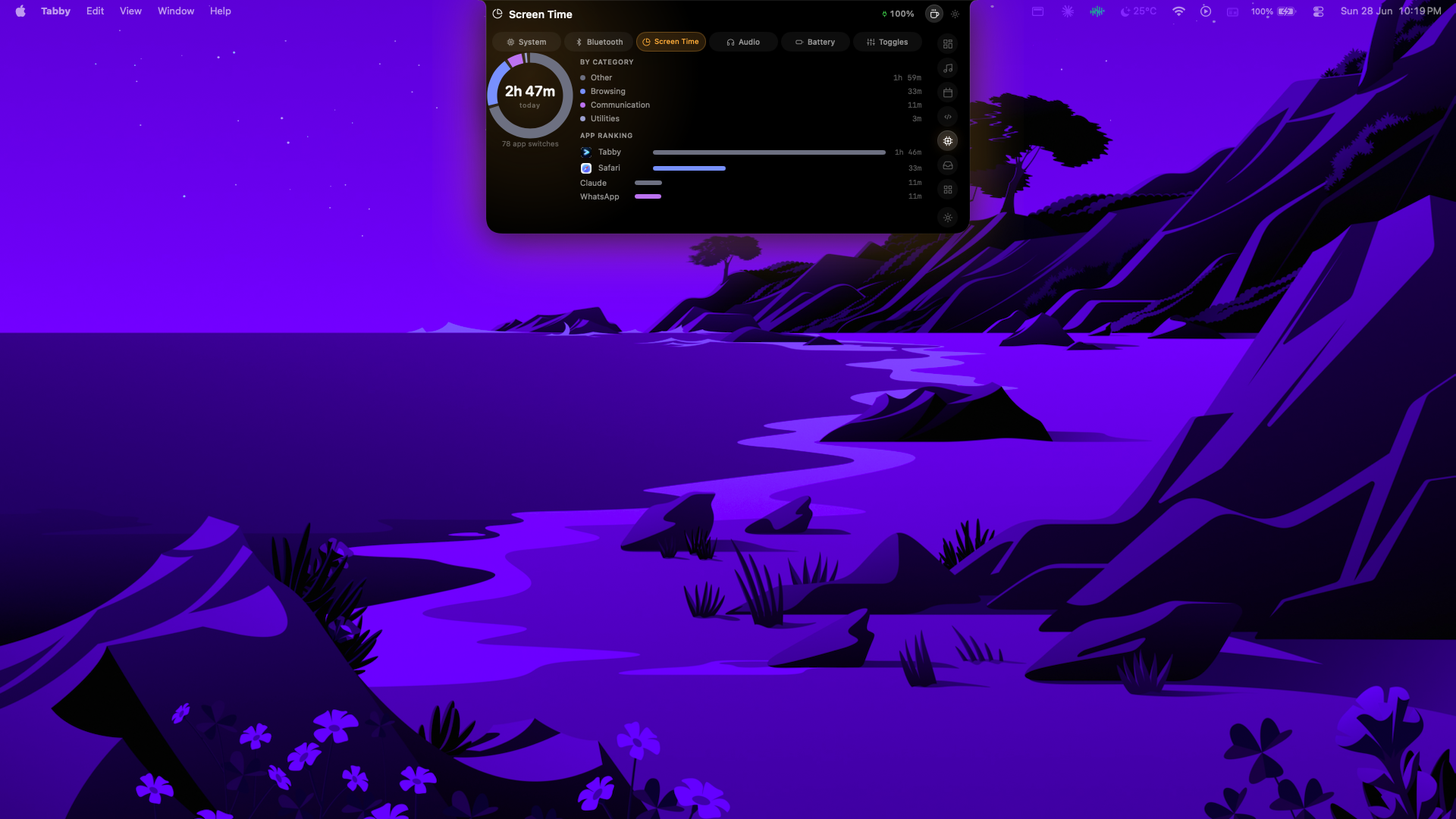Click the '78 app switches' label

530,144
